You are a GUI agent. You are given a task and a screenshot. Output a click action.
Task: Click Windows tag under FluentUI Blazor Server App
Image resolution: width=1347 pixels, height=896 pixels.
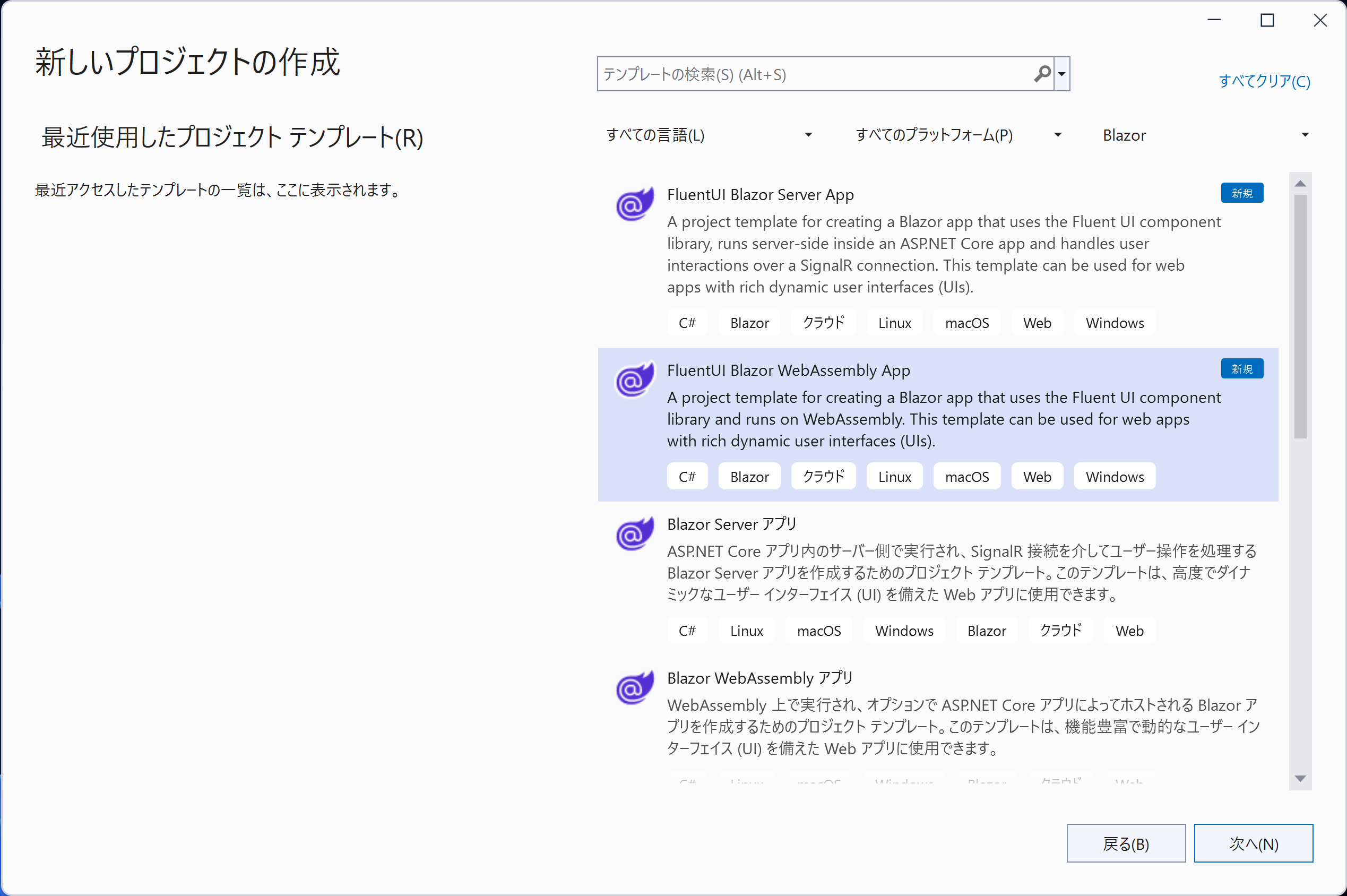pyautogui.click(x=1115, y=323)
